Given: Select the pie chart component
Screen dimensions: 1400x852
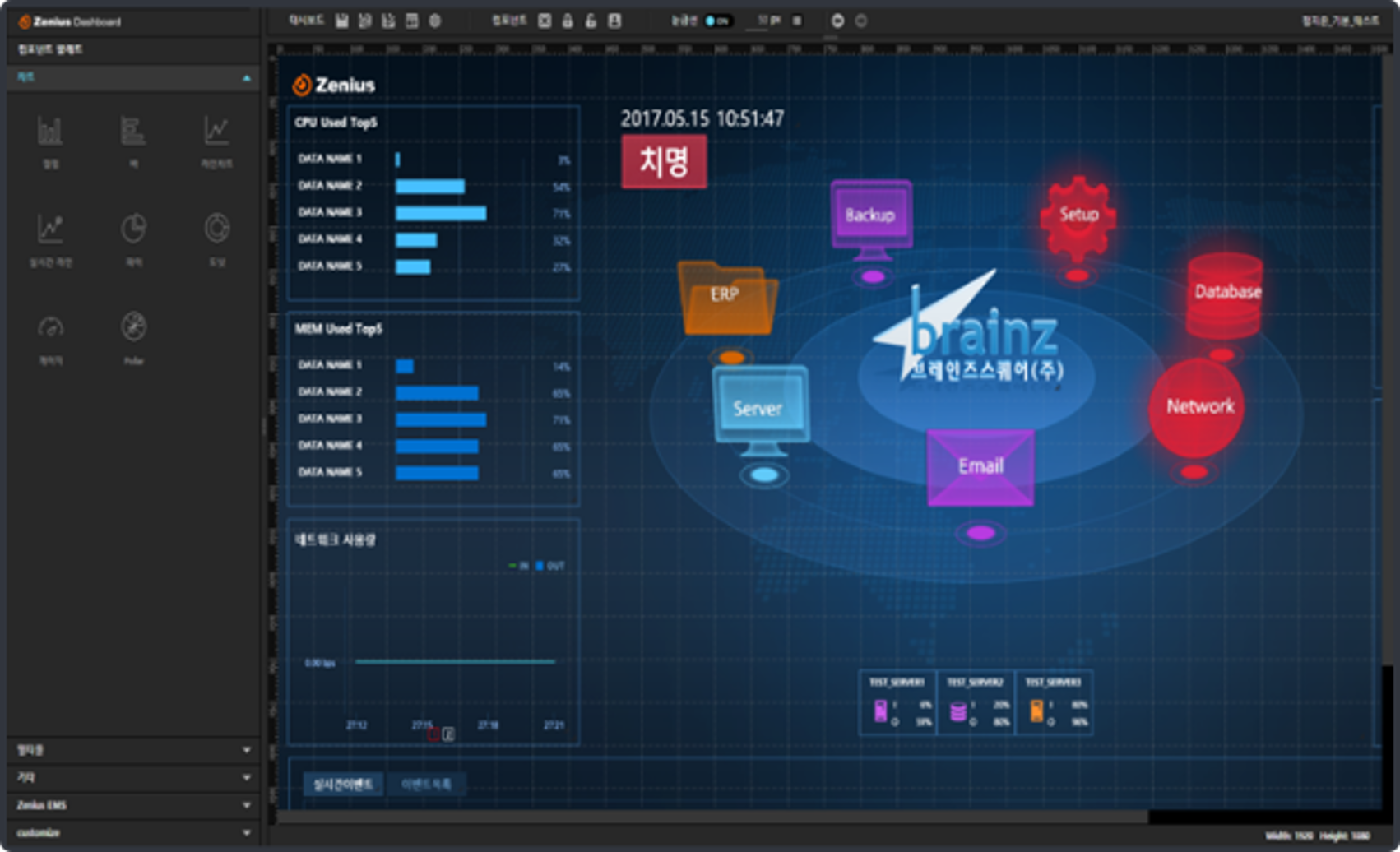Looking at the screenshot, I should coord(133,229).
